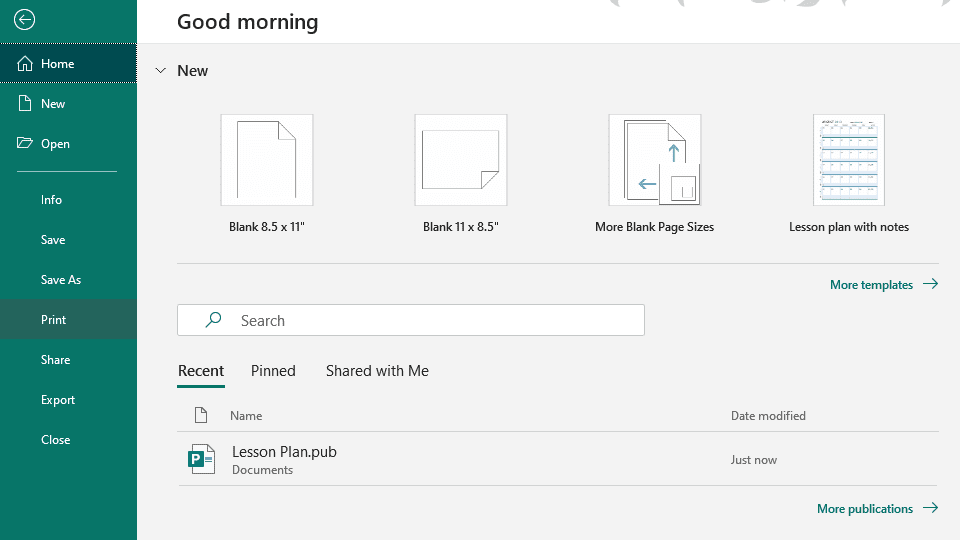Collapse the New section chevron
Screen dimensions: 960x540
[x=160, y=71]
